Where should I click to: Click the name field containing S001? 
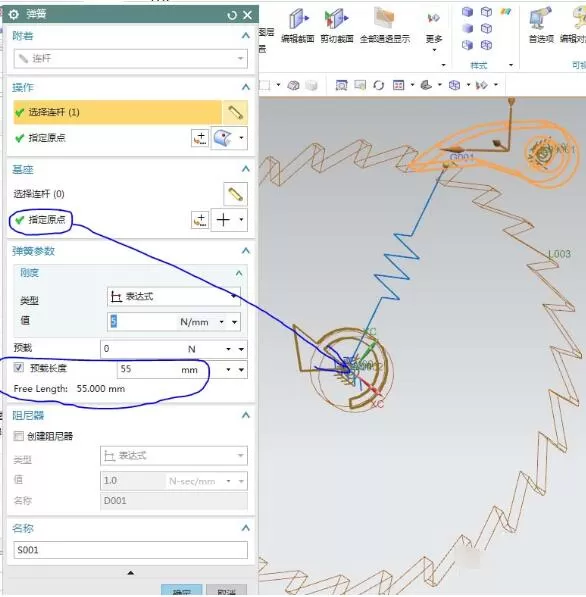(x=131, y=550)
